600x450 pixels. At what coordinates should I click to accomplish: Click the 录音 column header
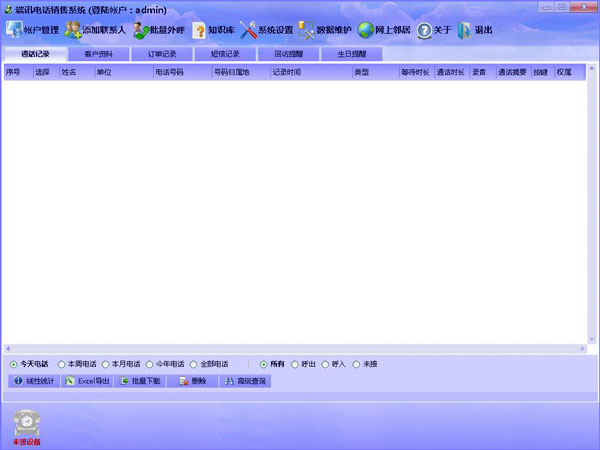483,72
